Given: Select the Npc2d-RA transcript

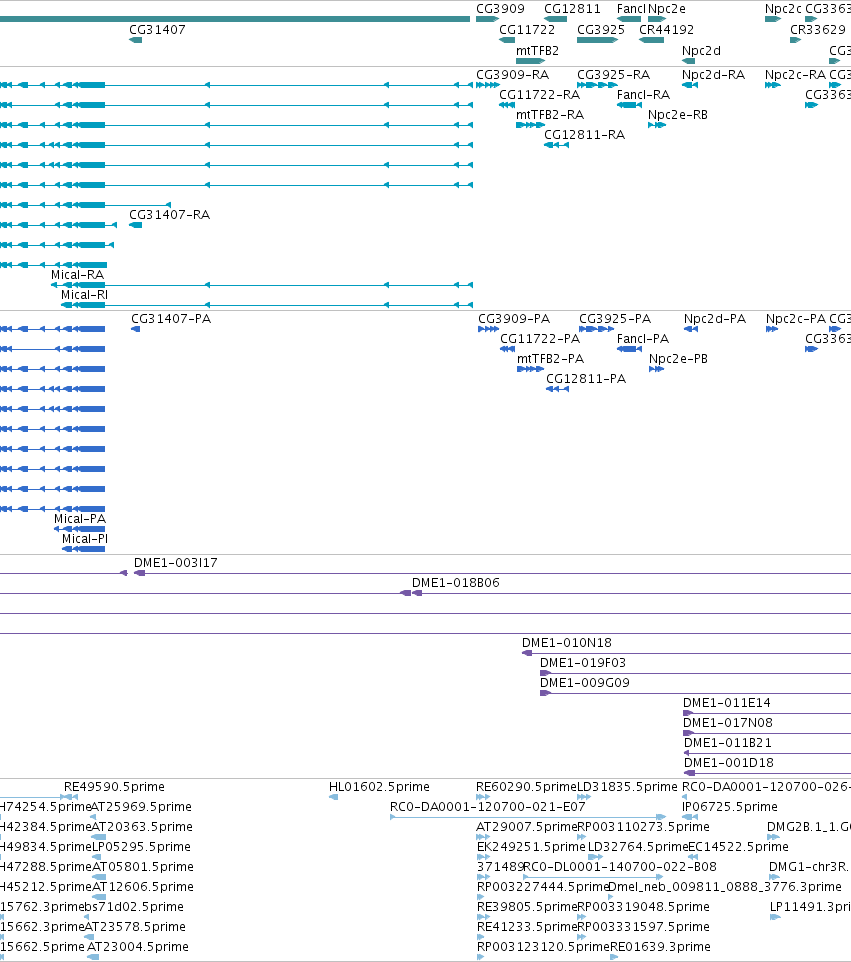Looking at the screenshot, I should point(713,75).
